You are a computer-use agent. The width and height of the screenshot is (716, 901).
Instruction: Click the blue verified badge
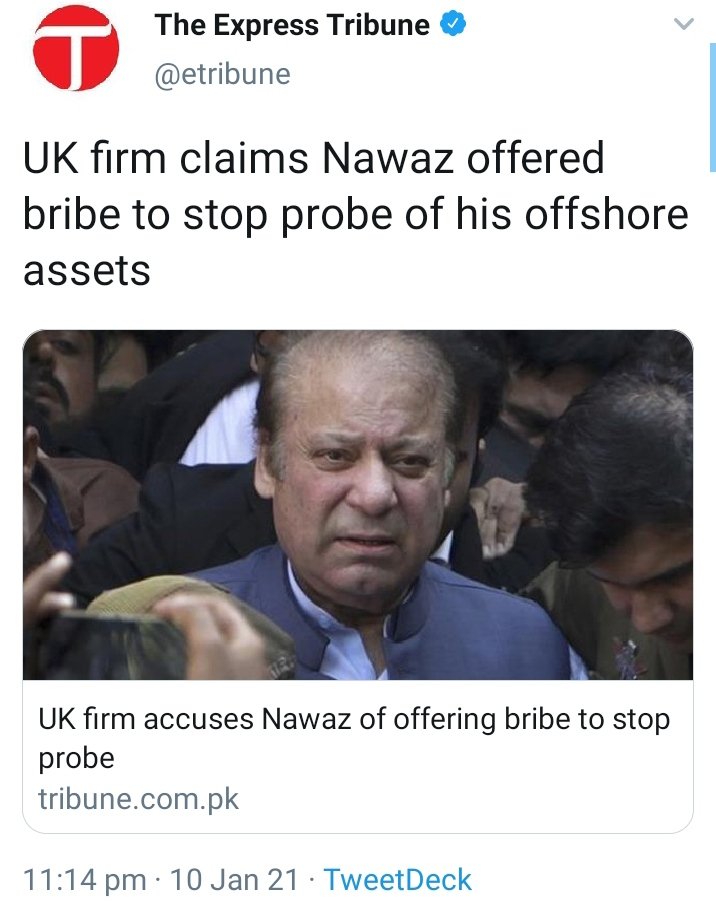click(453, 24)
